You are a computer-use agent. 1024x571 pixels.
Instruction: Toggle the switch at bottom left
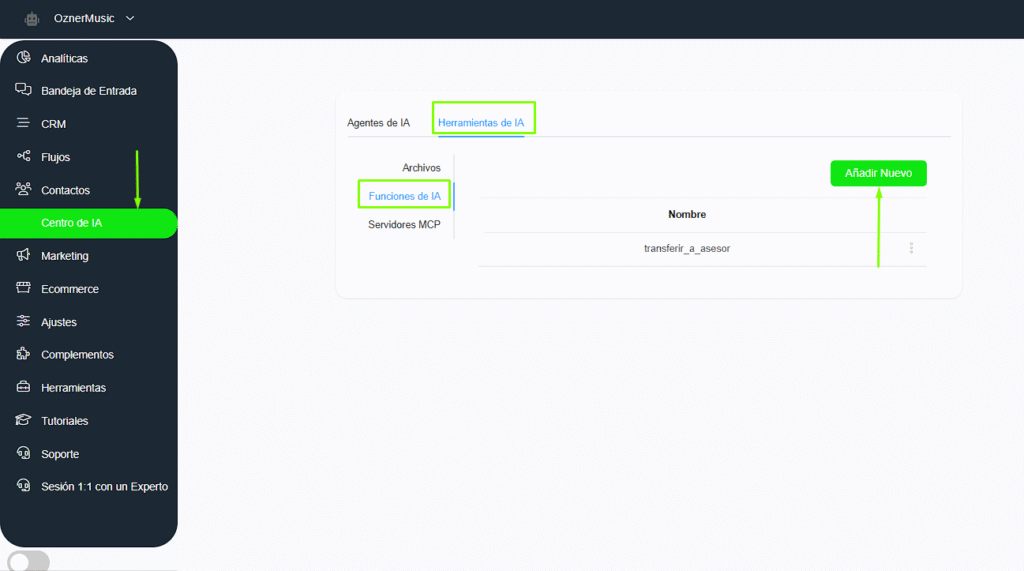pyautogui.click(x=28, y=561)
